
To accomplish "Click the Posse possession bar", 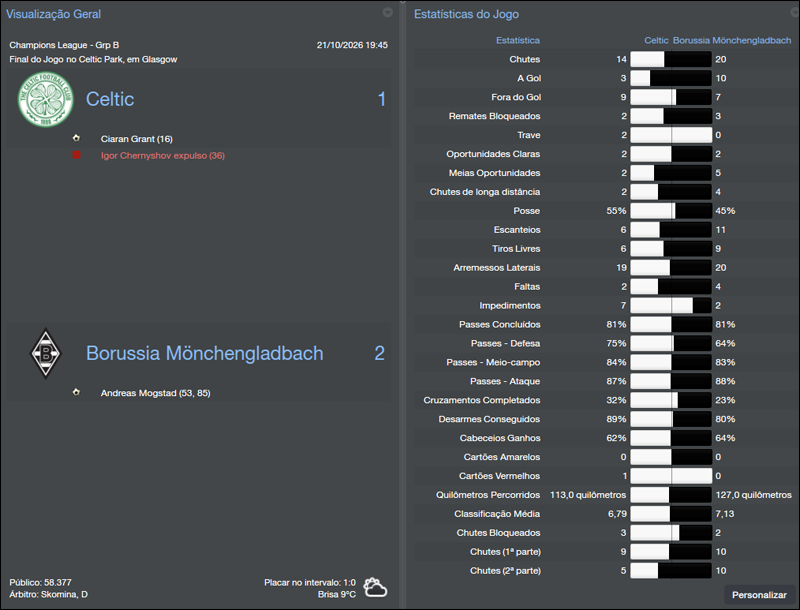I will point(670,211).
